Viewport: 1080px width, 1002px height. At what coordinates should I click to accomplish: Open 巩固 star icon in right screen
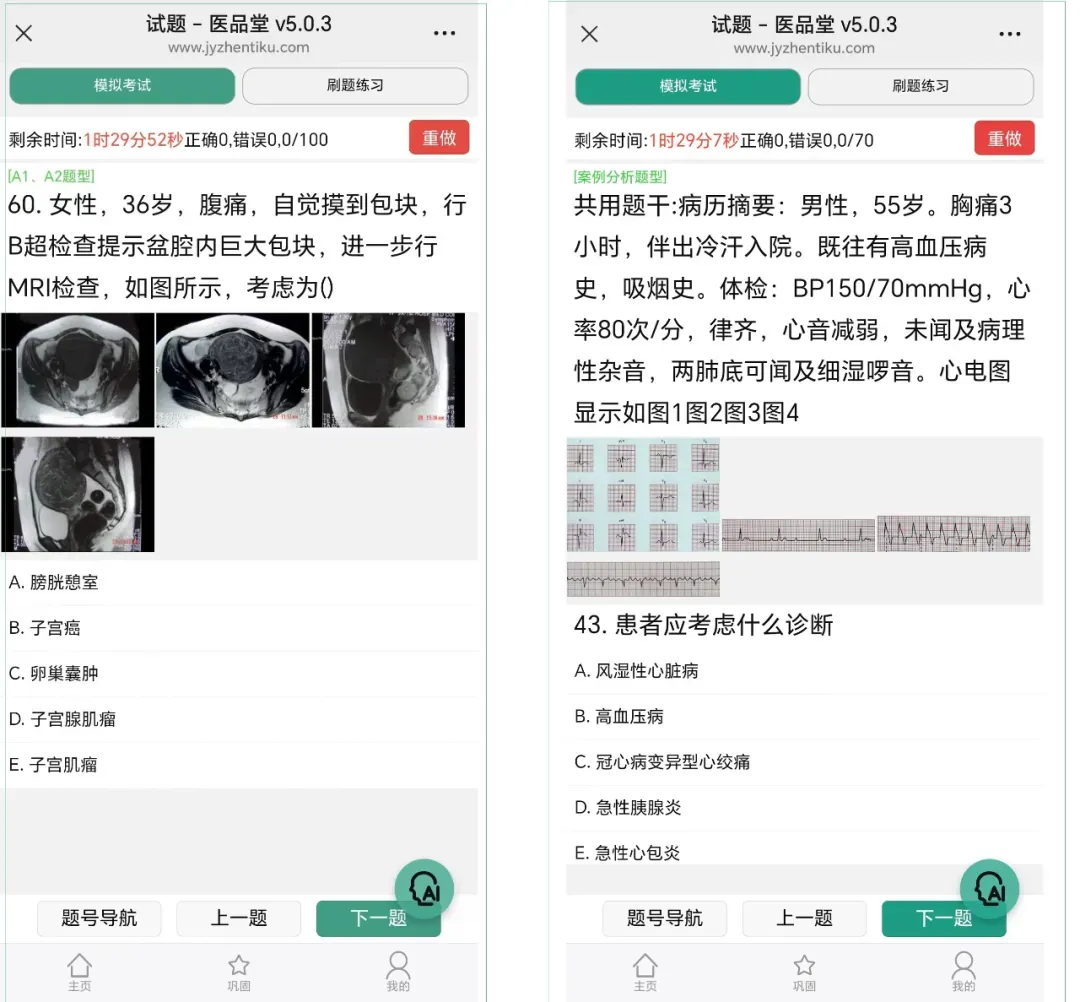pyautogui.click(x=804, y=972)
